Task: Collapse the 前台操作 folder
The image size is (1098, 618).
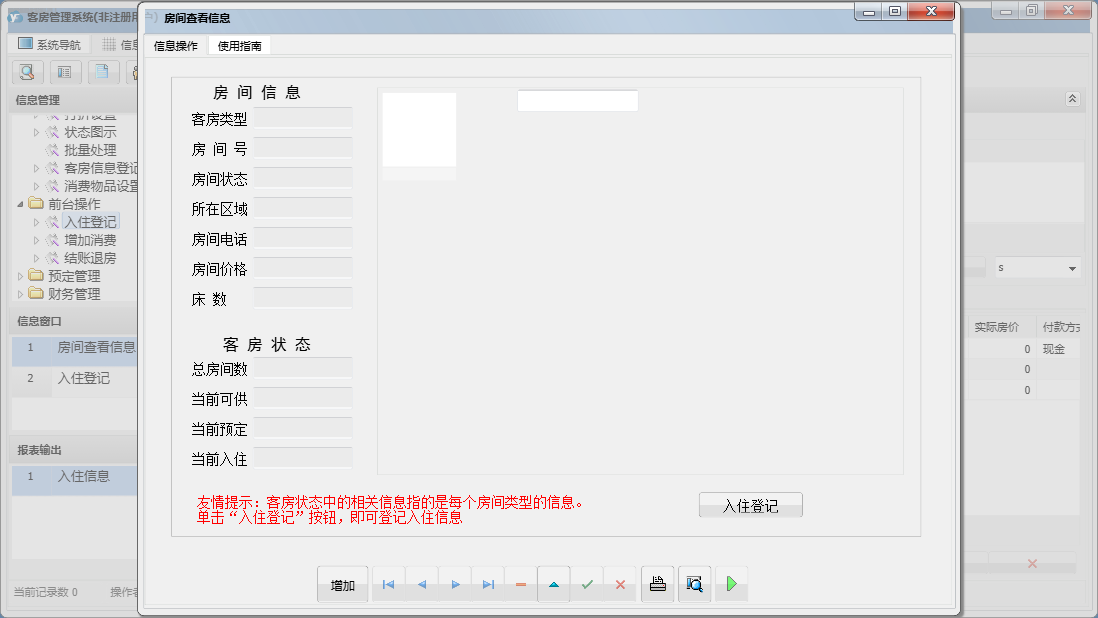Action: point(20,204)
